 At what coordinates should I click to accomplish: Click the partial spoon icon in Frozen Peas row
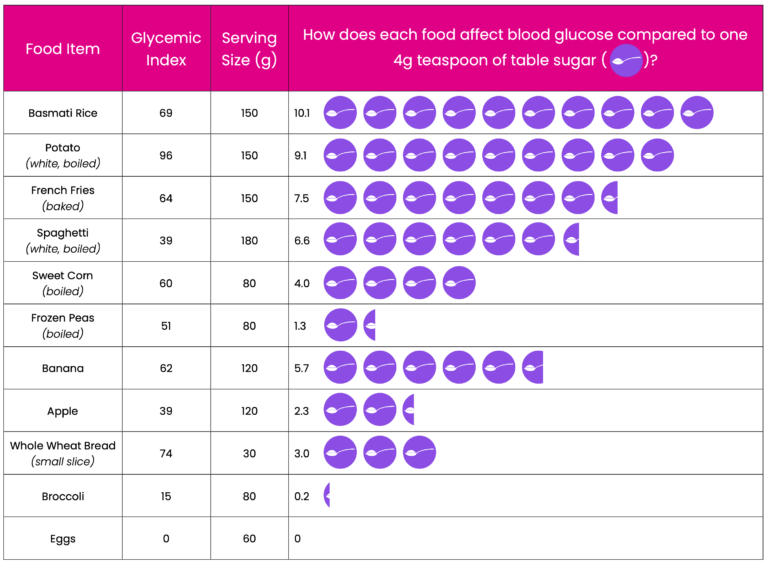tap(370, 325)
